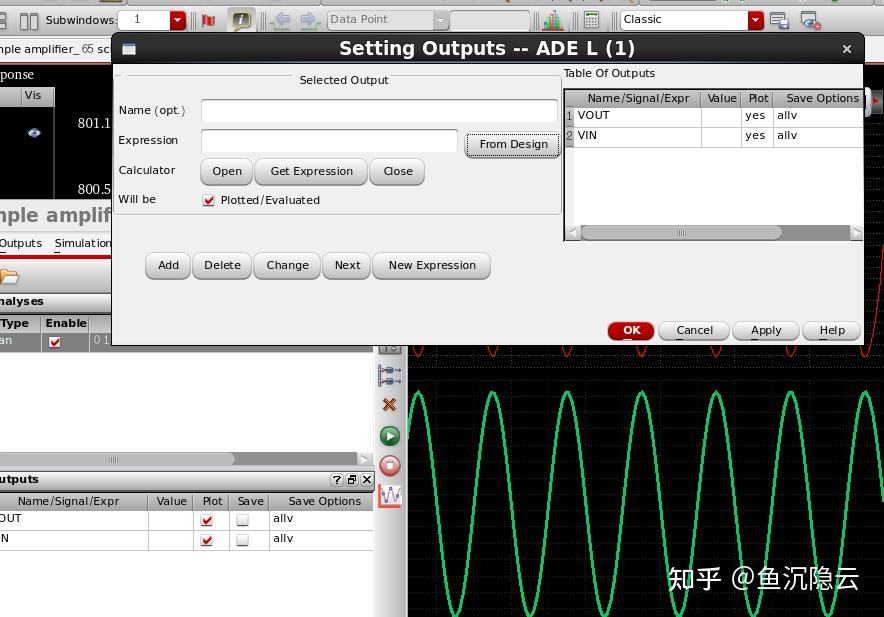Click the From Design button

pos(512,144)
